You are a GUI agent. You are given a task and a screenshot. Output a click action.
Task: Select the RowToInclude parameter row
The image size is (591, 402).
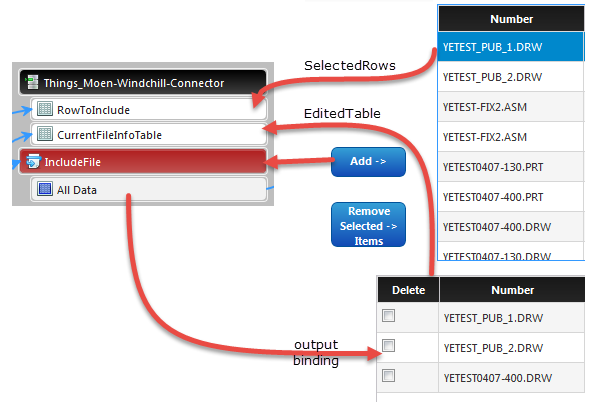(149, 109)
